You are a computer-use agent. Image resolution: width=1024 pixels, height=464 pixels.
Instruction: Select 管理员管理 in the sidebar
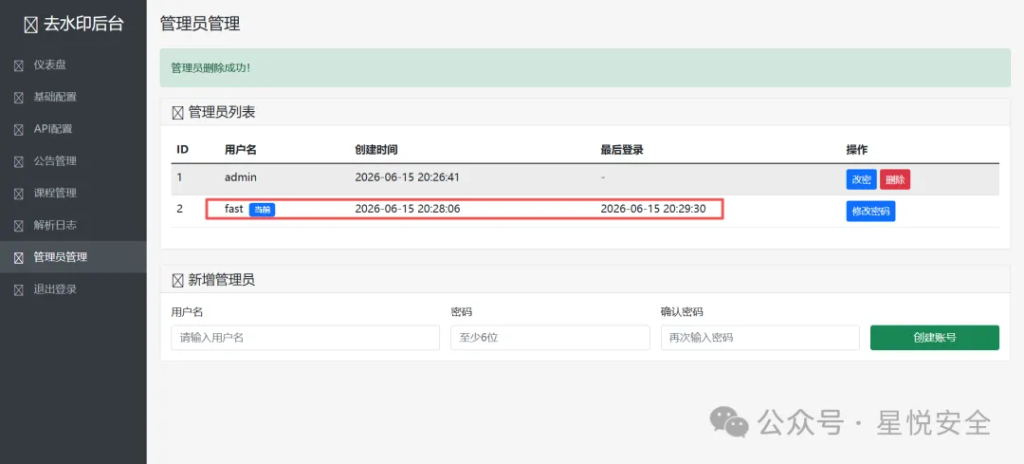[73, 257]
